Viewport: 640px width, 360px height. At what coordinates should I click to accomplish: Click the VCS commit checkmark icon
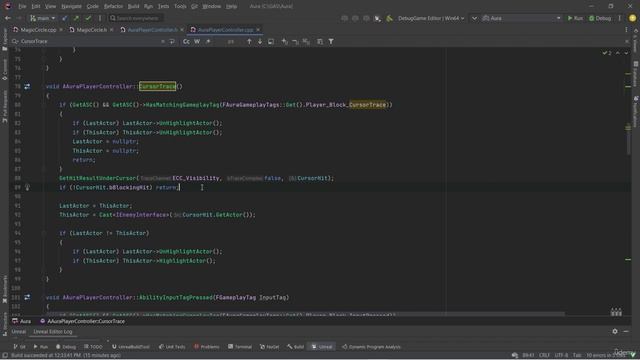(x=88, y=18)
